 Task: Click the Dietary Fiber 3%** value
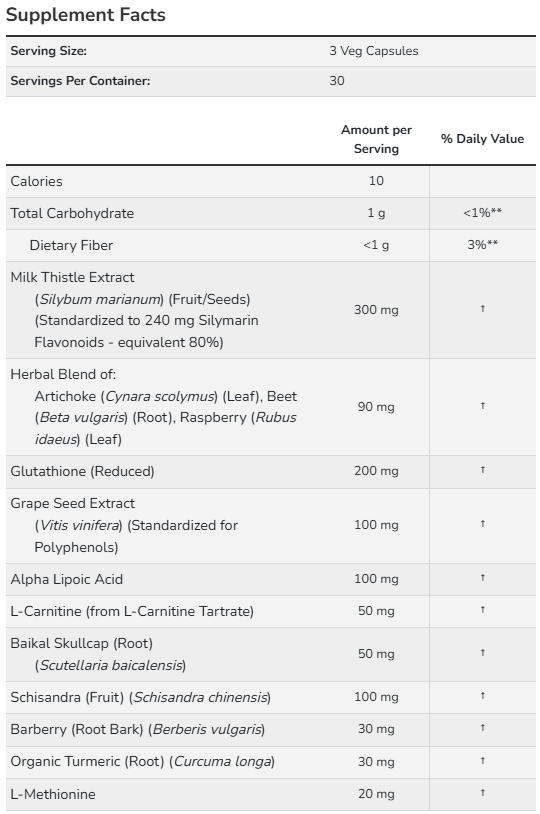coord(482,245)
